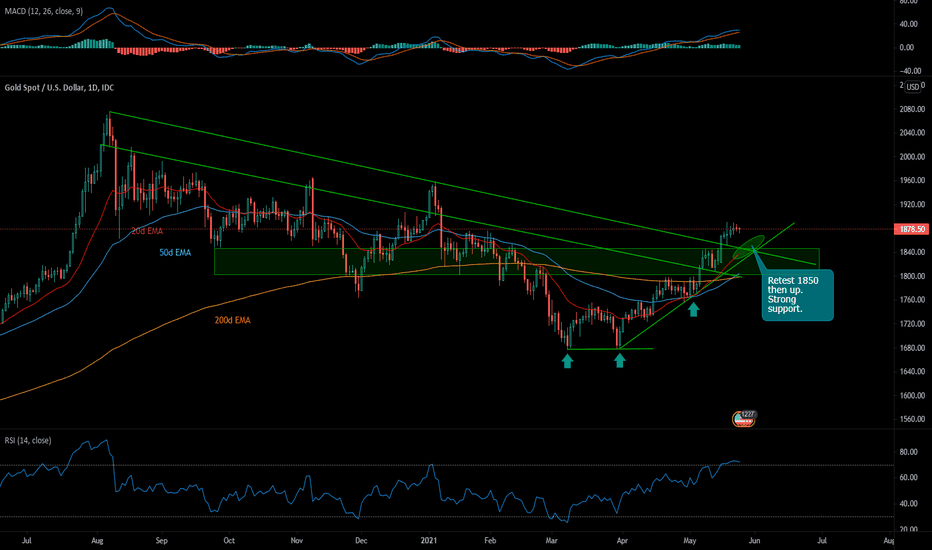
Task: Click the Apr label on time axis
Action: pyautogui.click(x=622, y=541)
